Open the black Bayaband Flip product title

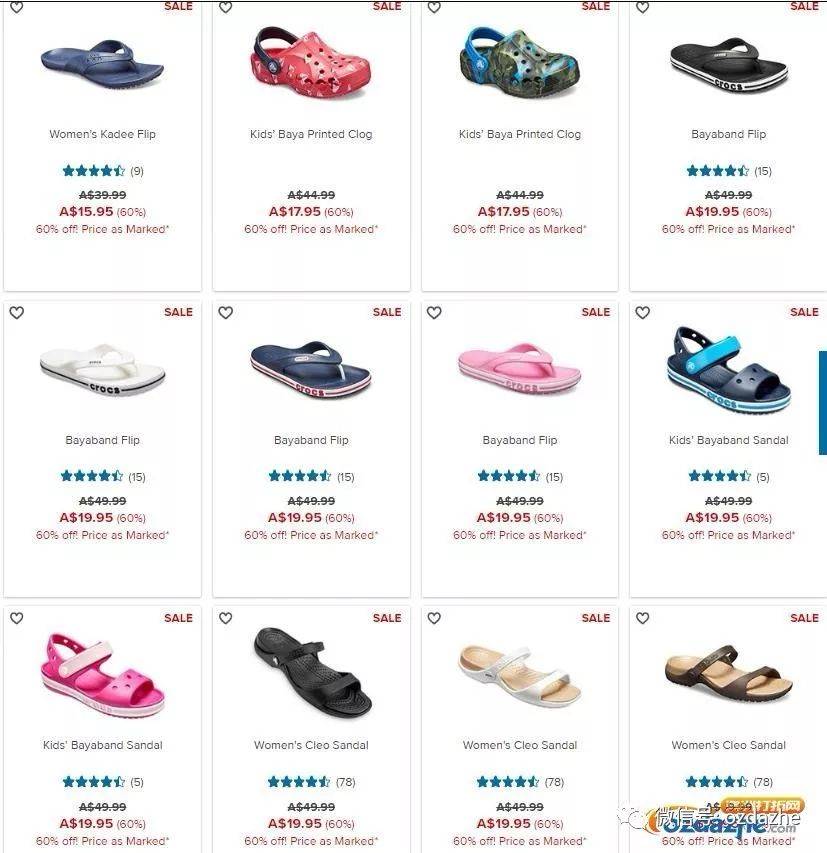pyautogui.click(x=729, y=134)
